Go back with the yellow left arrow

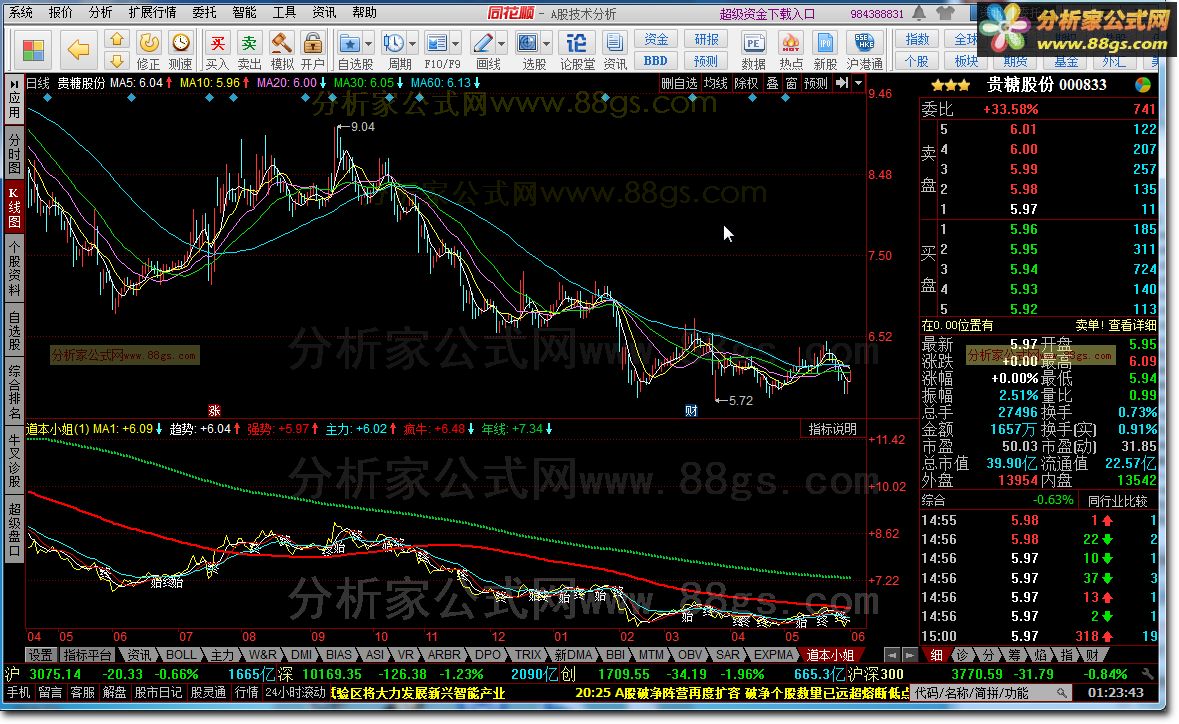pyautogui.click(x=78, y=50)
